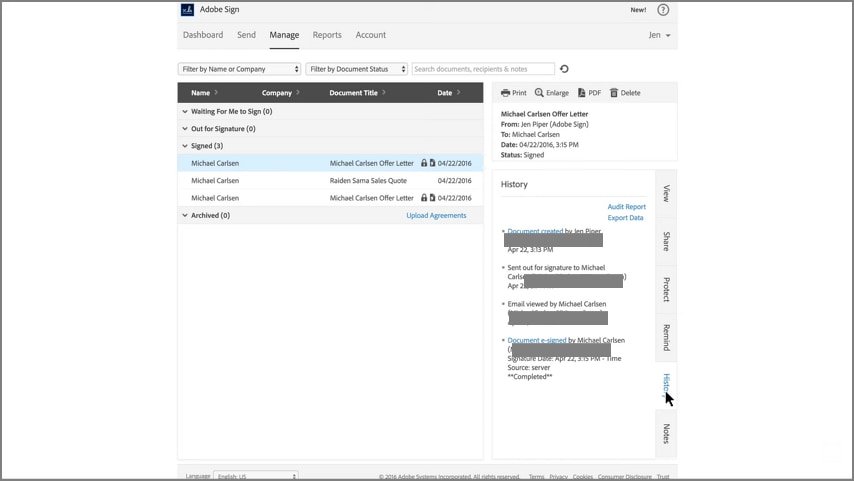Switch to the Notes side tab
This screenshot has height=481, width=854.
click(666, 434)
